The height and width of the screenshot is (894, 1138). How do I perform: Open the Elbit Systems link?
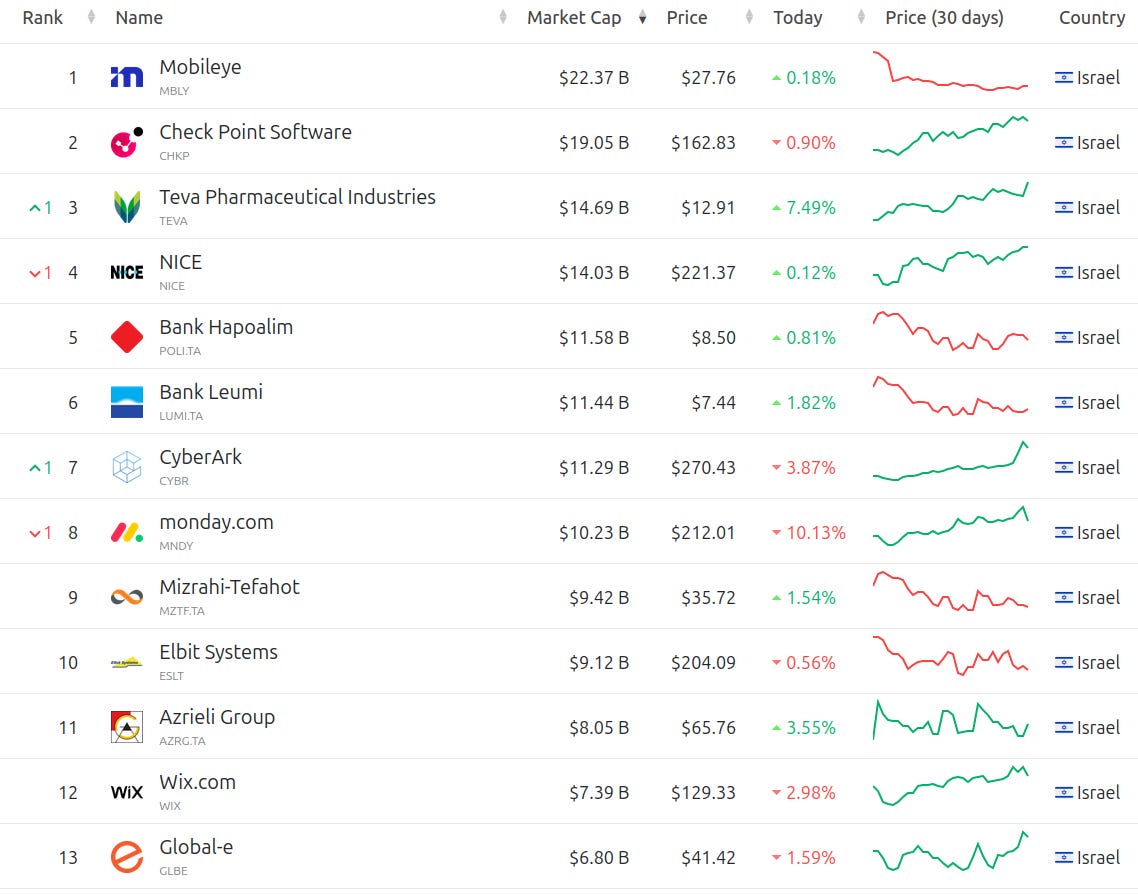218,652
